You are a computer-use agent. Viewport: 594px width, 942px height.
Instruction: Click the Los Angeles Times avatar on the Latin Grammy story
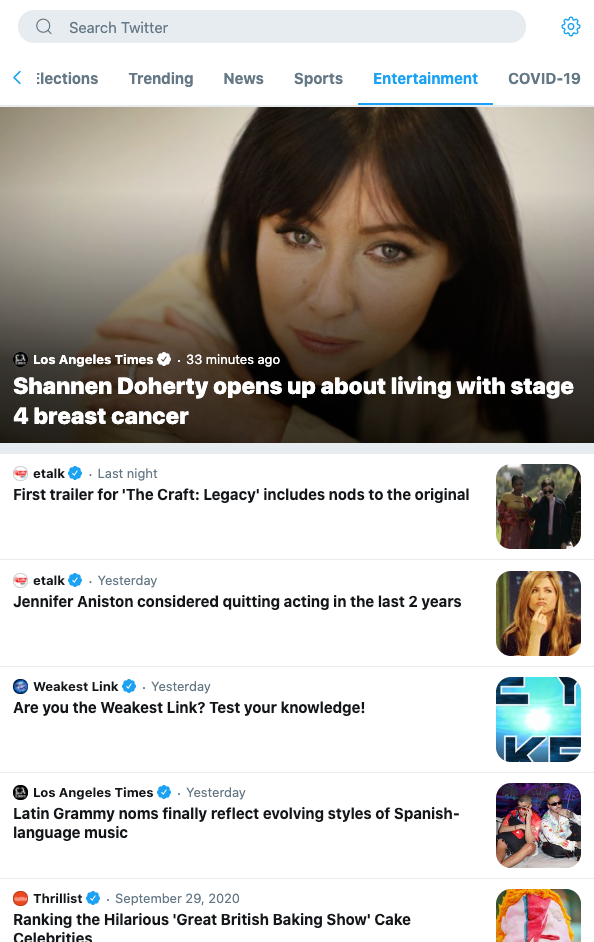(x=20, y=792)
